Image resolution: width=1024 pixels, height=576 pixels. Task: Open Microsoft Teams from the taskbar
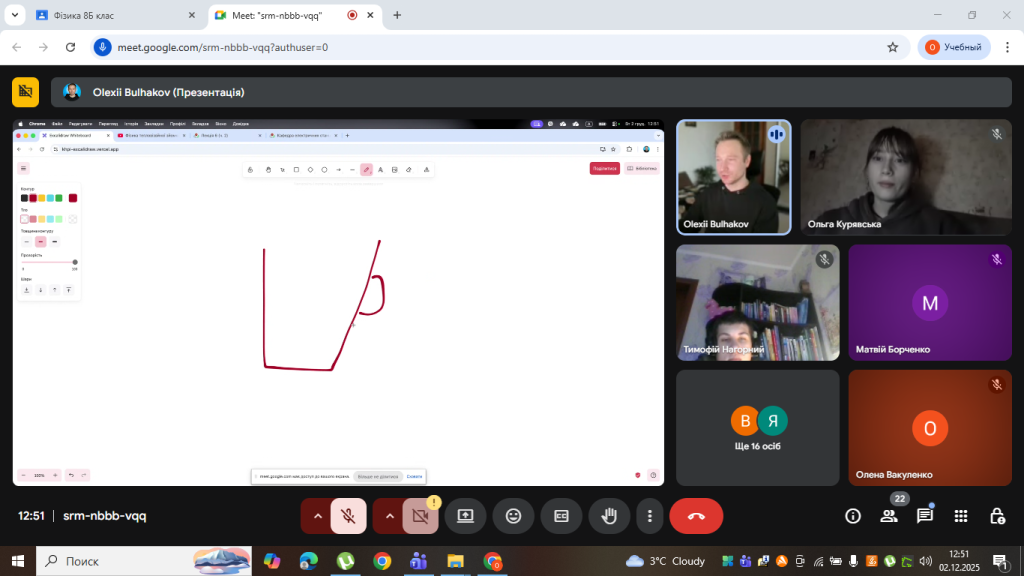point(419,561)
